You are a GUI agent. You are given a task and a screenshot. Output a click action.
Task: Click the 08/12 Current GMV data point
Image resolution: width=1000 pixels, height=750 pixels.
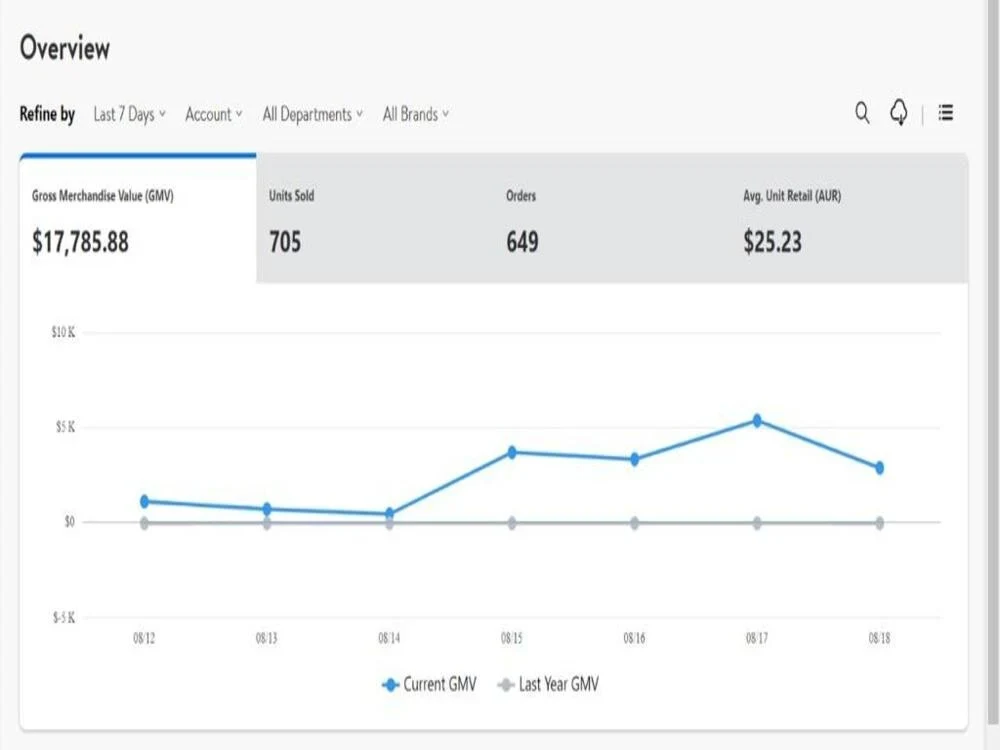point(144,501)
